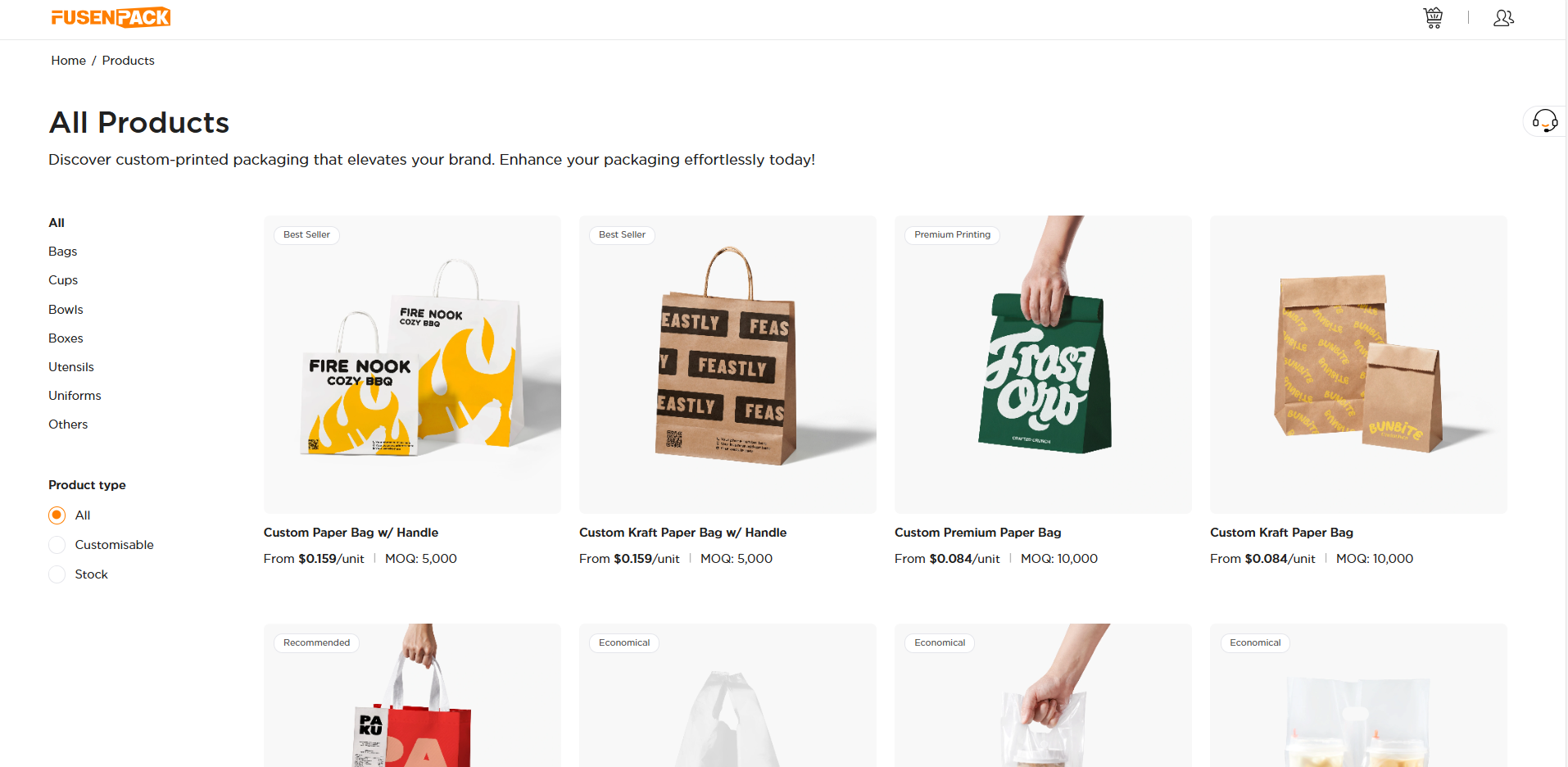The width and height of the screenshot is (1568, 767).
Task: Show Bowls category products
Action: point(66,310)
